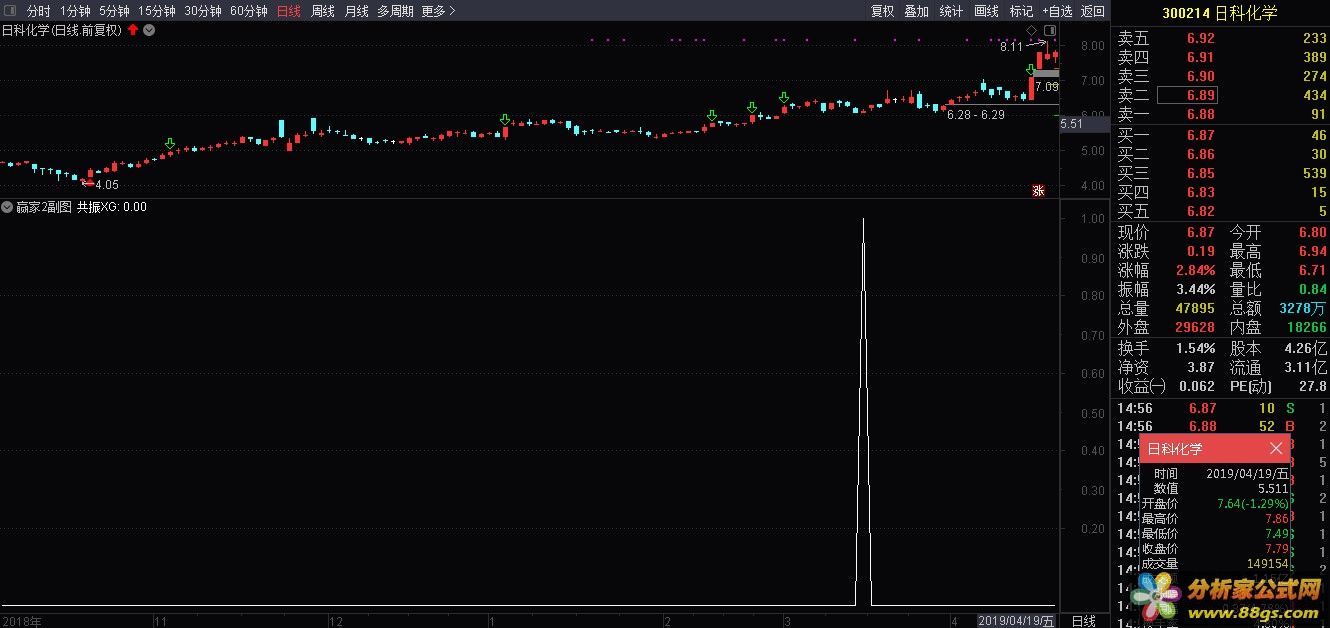The width and height of the screenshot is (1330, 628).
Task: Select the 30分钟 period tab
Action: click(x=202, y=11)
